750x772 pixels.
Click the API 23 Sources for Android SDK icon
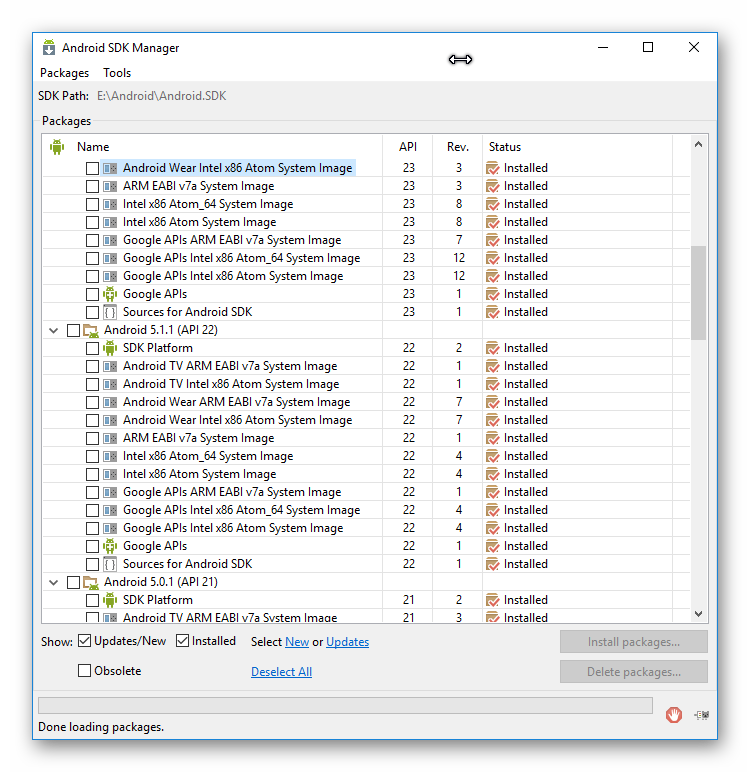(110, 312)
